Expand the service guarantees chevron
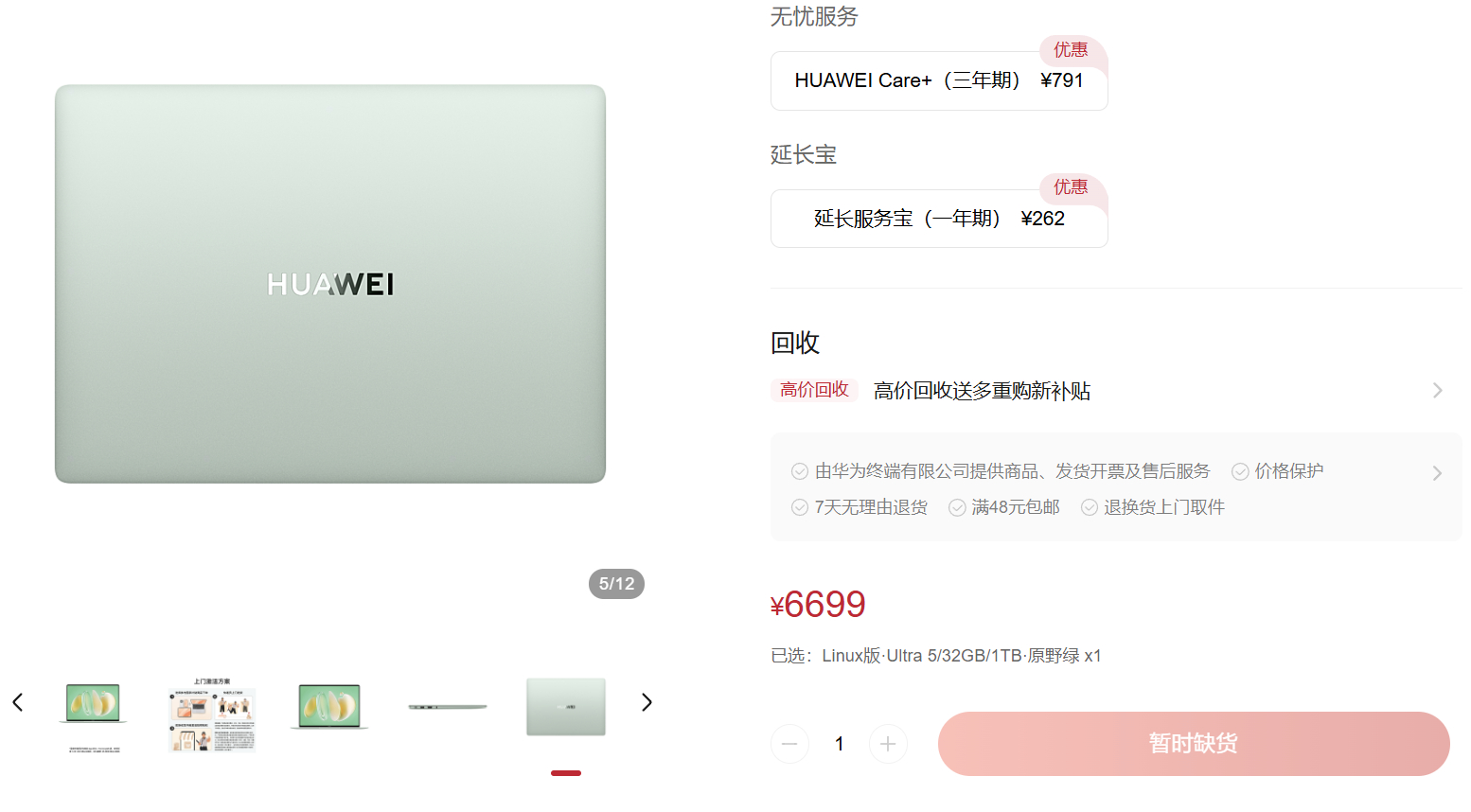Image resolution: width=1471 pixels, height=812 pixels. click(x=1437, y=473)
